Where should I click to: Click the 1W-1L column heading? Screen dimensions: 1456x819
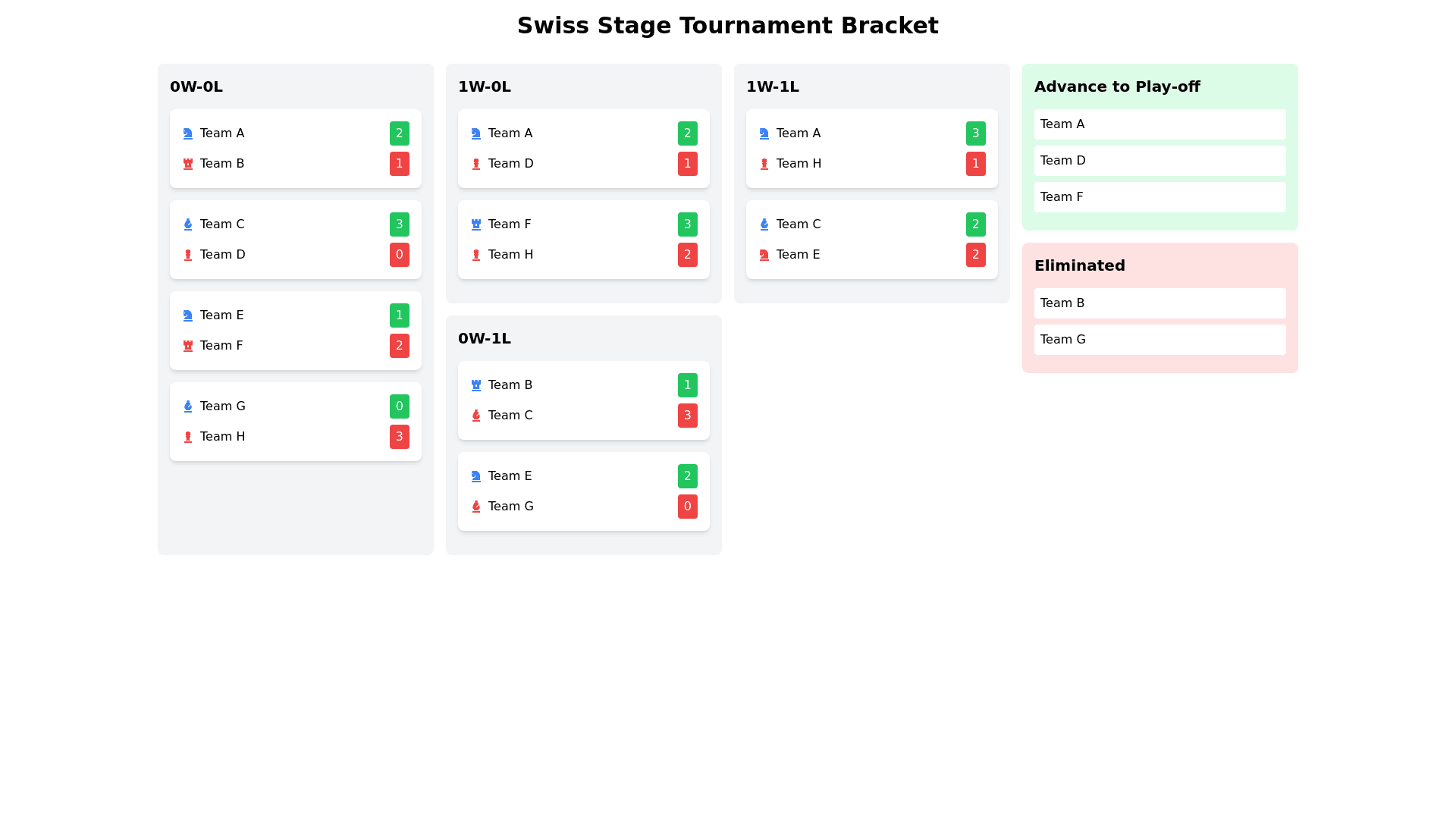(x=772, y=86)
